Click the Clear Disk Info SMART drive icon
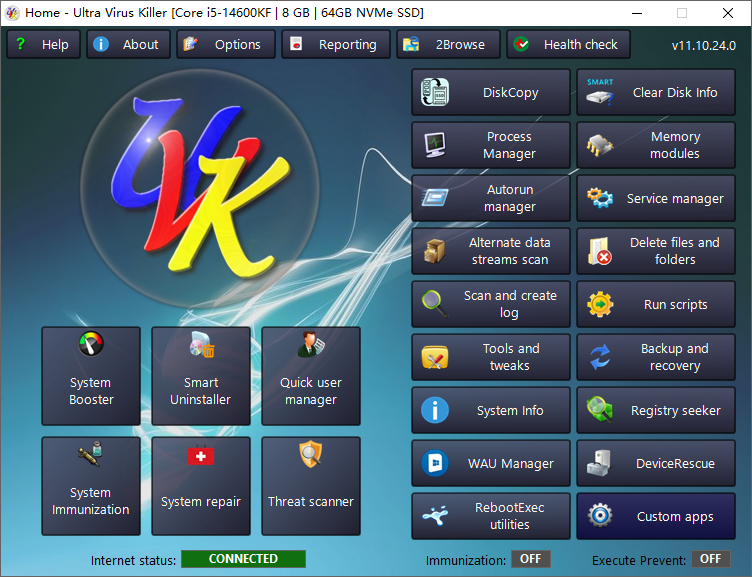This screenshot has height=577, width=752. pyautogui.click(x=599, y=92)
